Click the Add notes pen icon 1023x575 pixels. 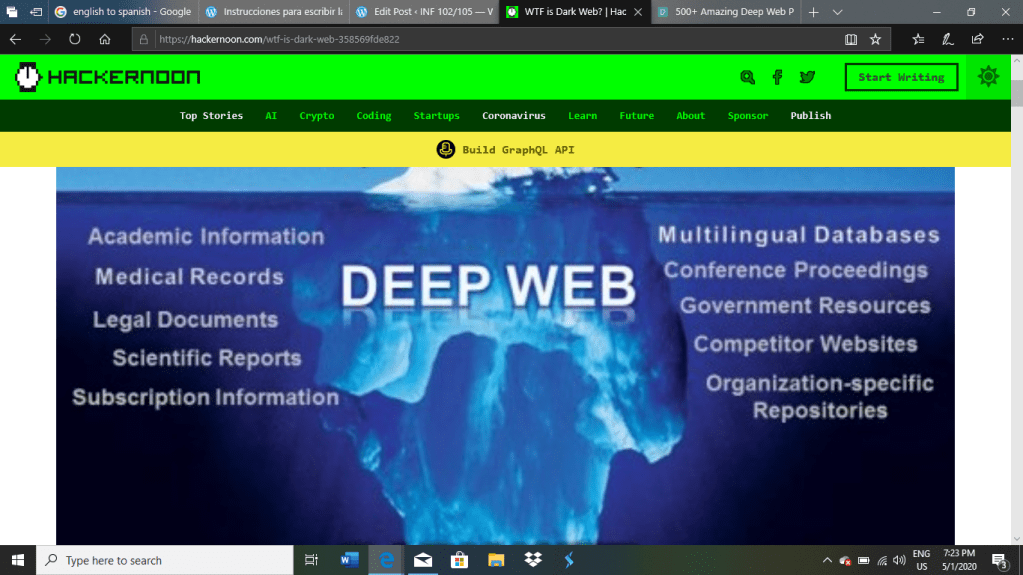[x=947, y=40]
